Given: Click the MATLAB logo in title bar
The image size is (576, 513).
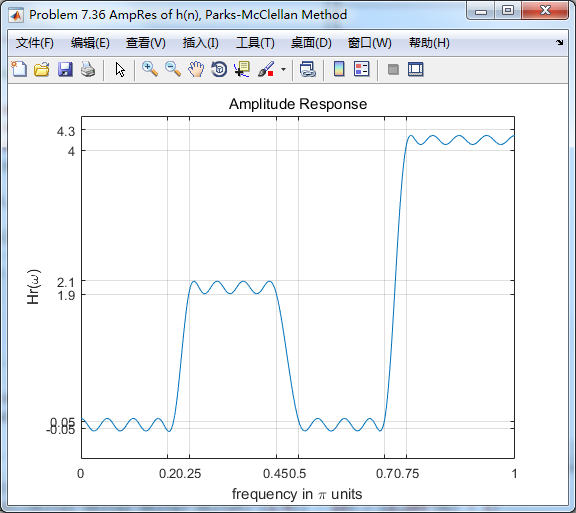Looking at the screenshot, I should pos(16,15).
